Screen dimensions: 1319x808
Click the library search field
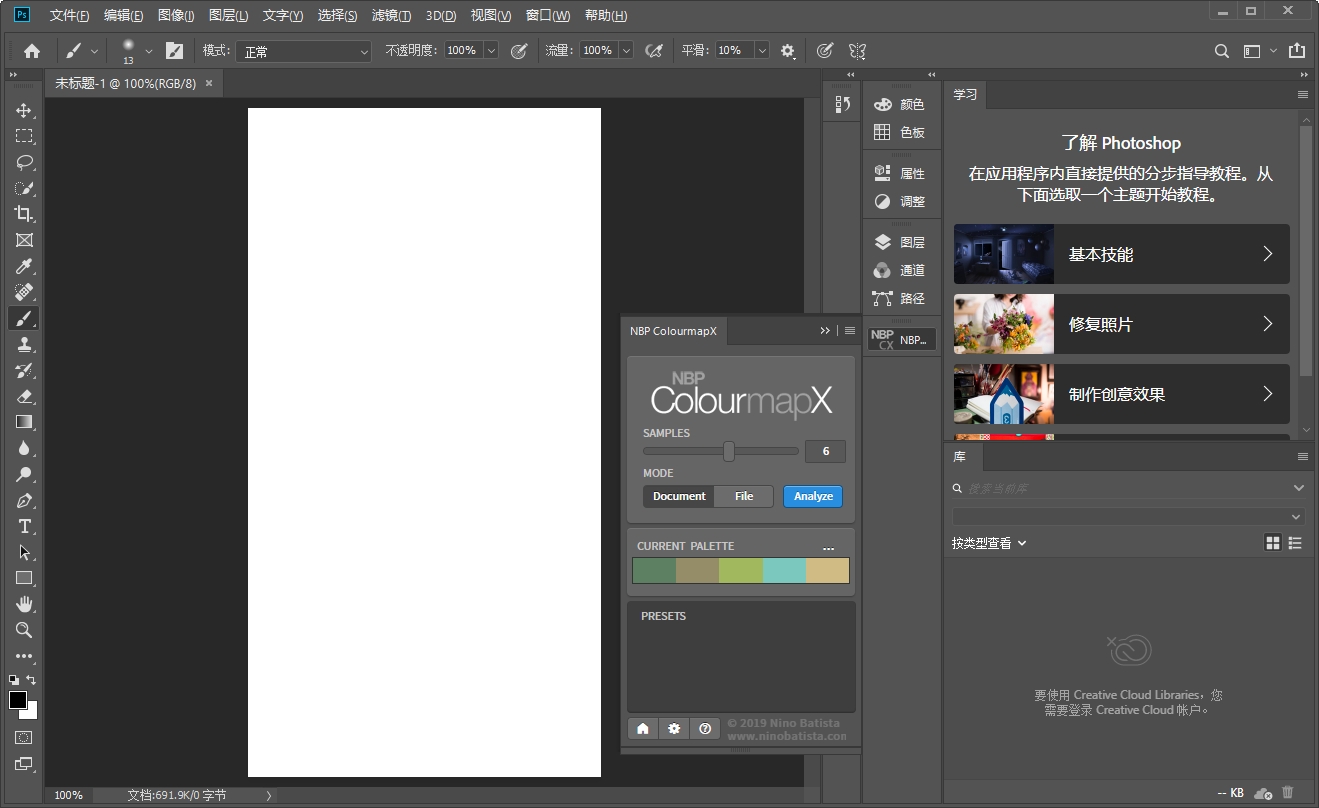1128,488
